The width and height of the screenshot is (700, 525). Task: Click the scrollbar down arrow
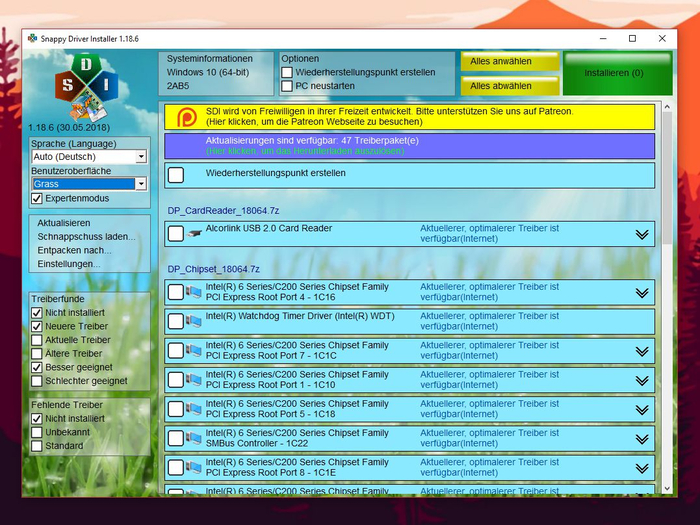coord(667,489)
